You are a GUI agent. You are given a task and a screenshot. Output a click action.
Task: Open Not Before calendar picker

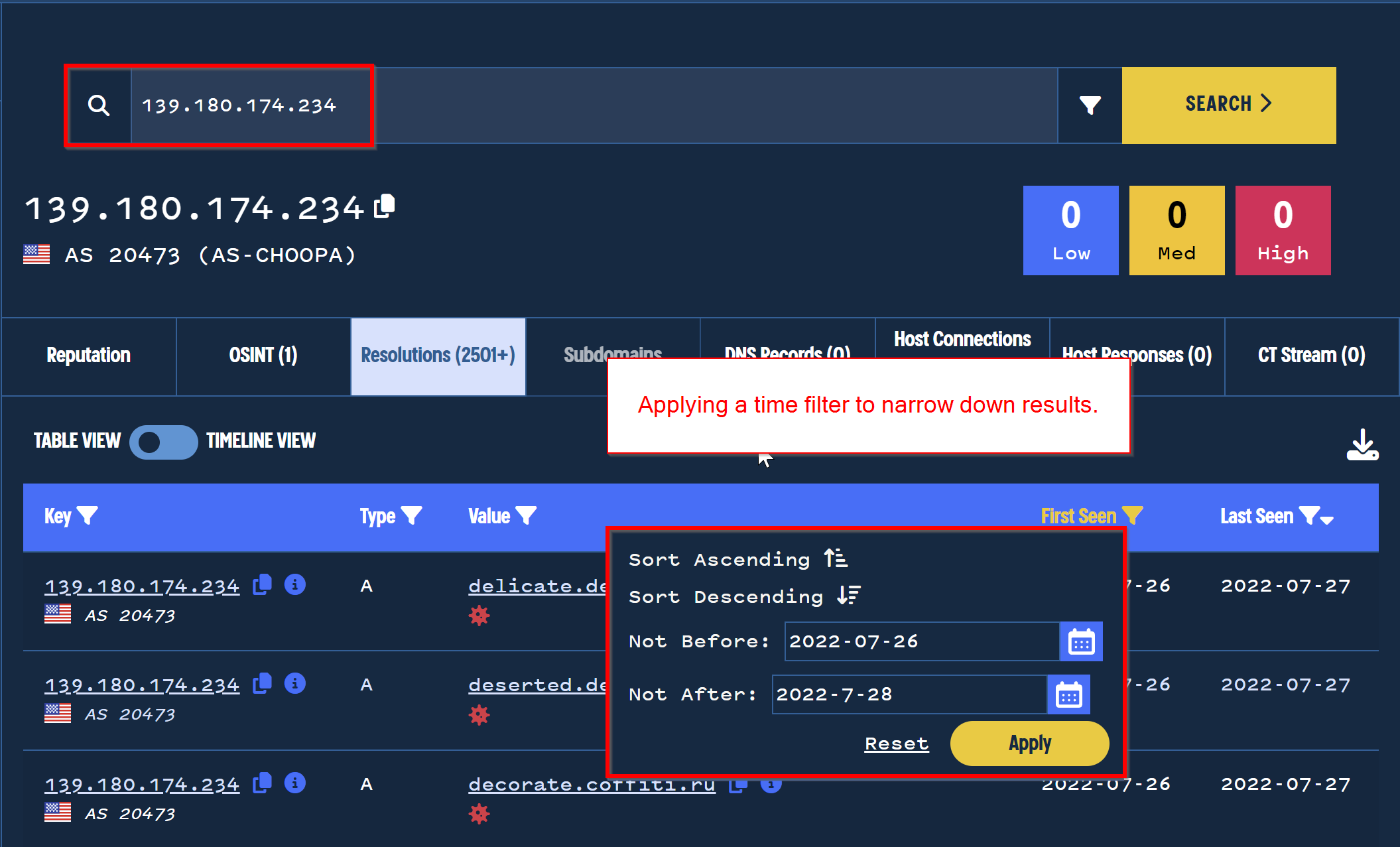1081,642
